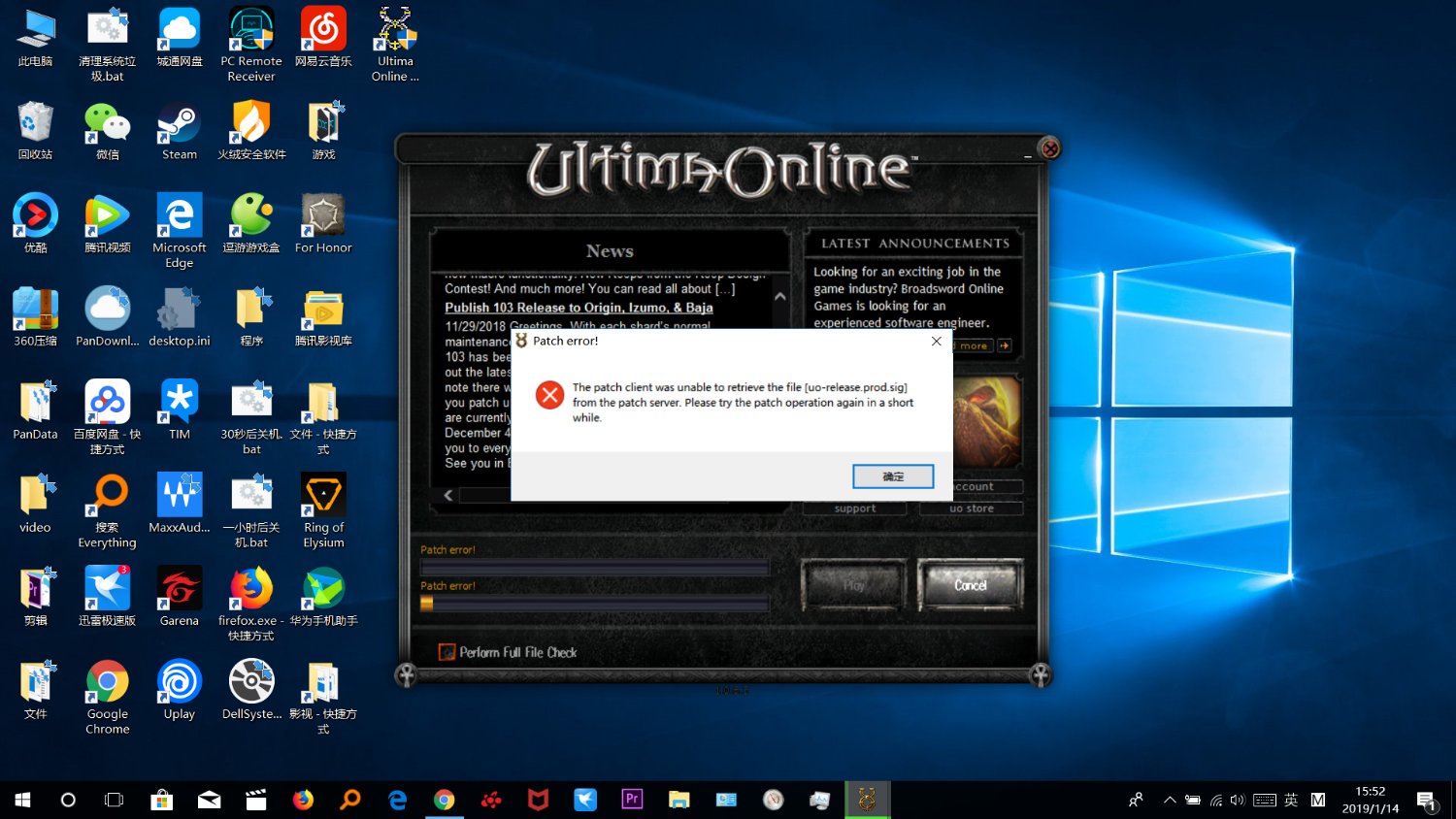Select the 微信 WeChat desktop icon
Image resolution: width=1456 pixels, height=819 pixels.
click(108, 131)
